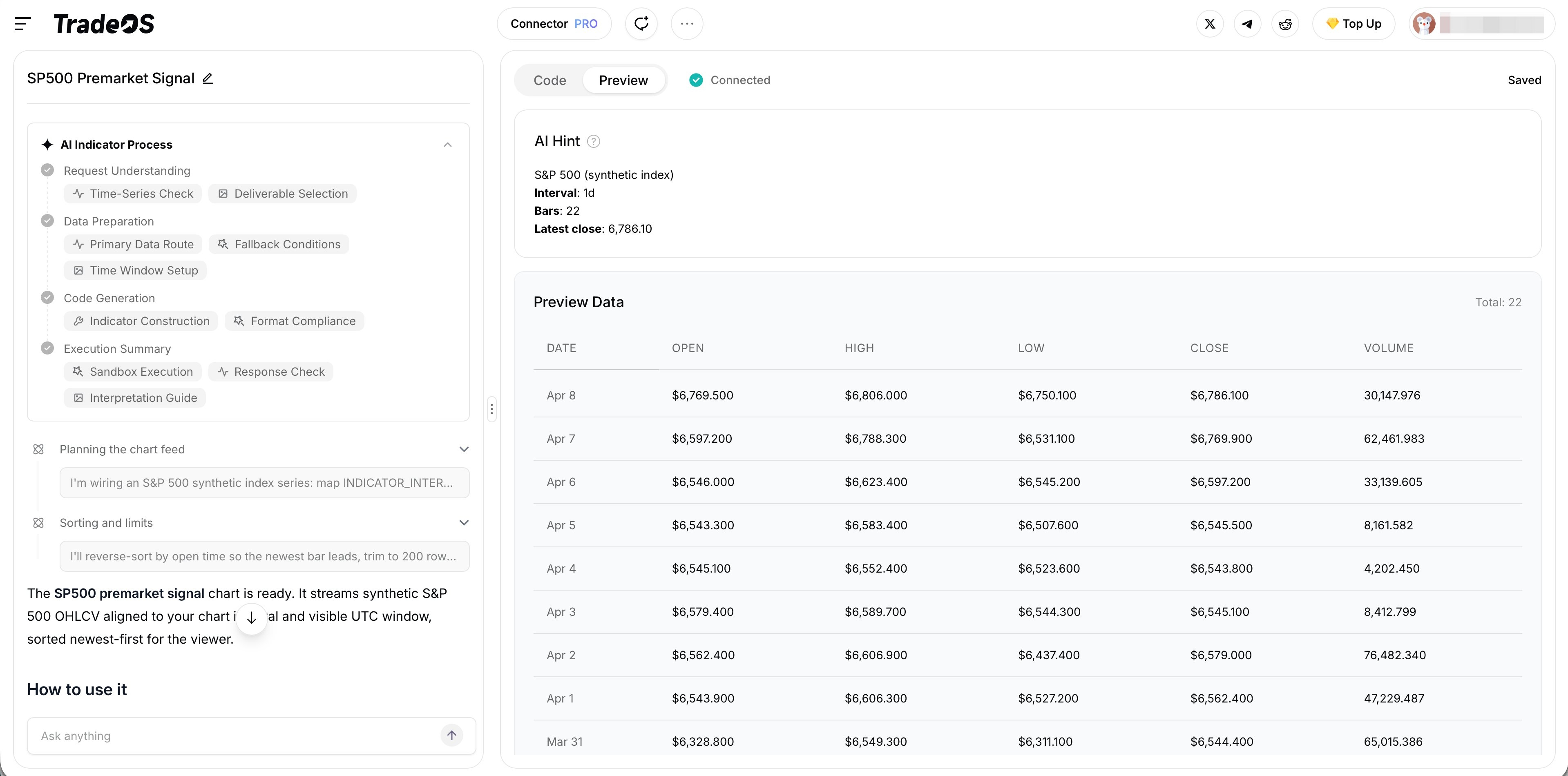Screen dimensions: 1568x776
Task: Switch to the Code tab
Action: pyautogui.click(x=549, y=80)
